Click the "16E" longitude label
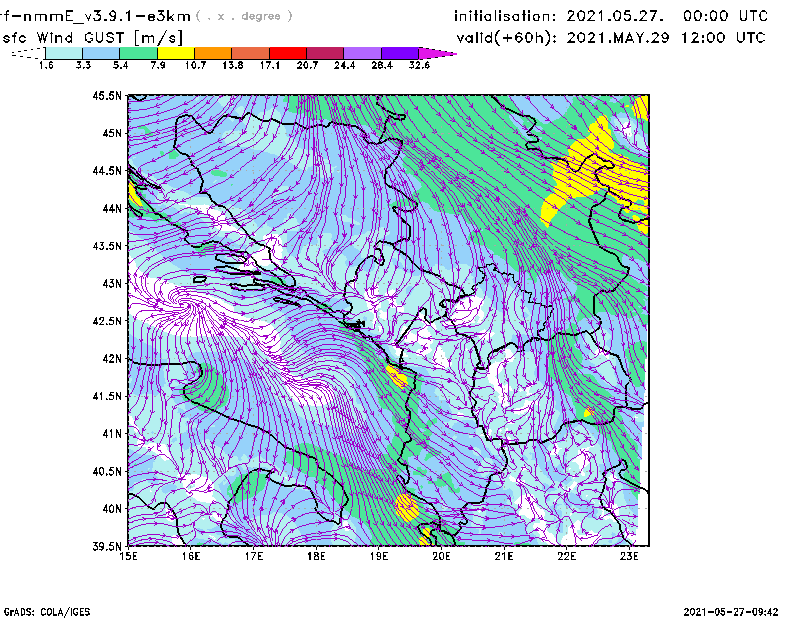The image size is (800, 618). tap(191, 556)
